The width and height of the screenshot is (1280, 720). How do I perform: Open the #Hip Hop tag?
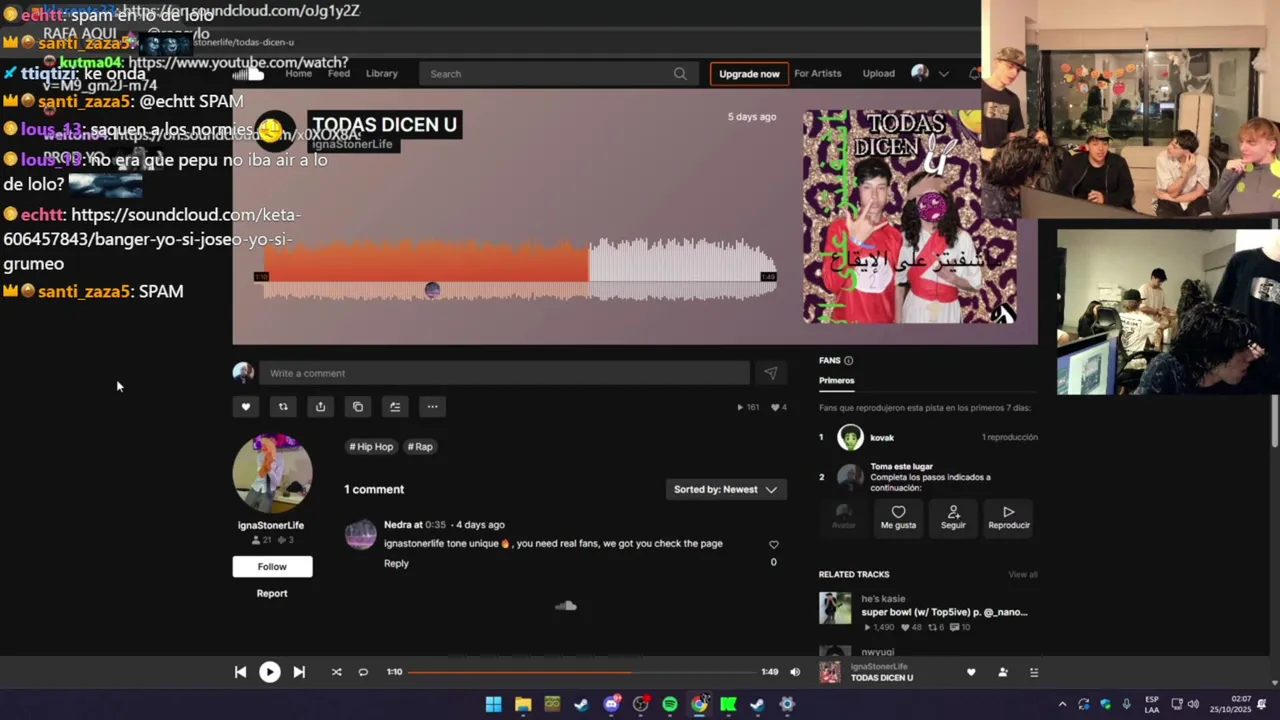pos(371,447)
